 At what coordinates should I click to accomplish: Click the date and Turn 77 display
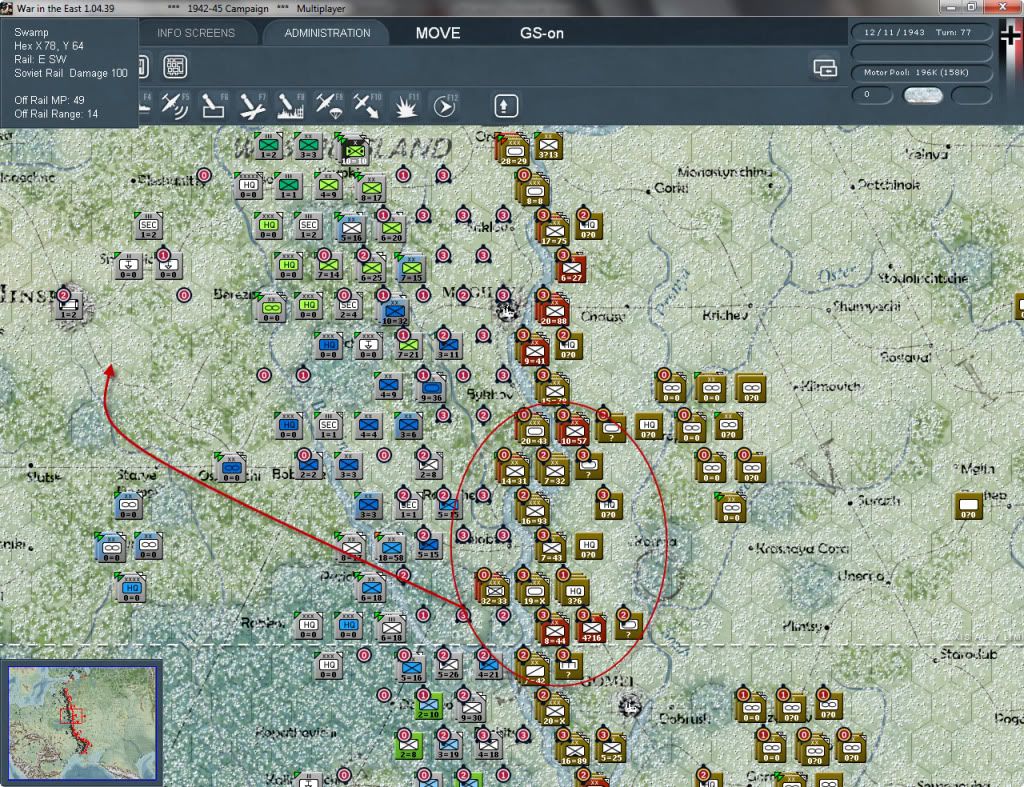point(920,32)
